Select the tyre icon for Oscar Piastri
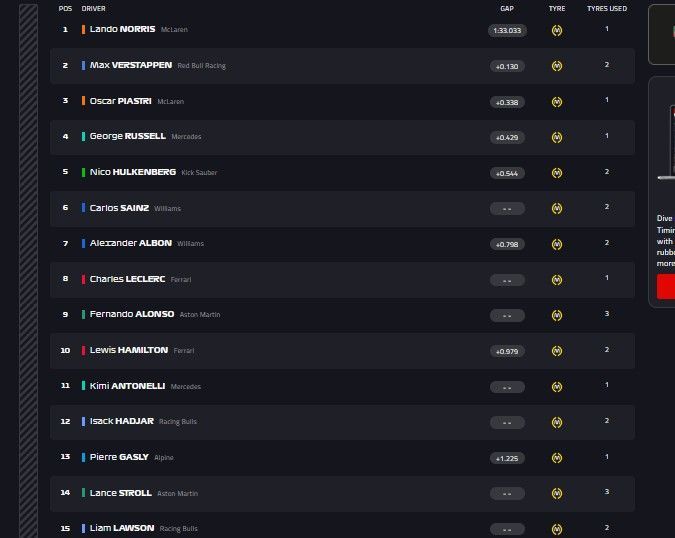Screen dimensions: 675x538 [x=557, y=102]
